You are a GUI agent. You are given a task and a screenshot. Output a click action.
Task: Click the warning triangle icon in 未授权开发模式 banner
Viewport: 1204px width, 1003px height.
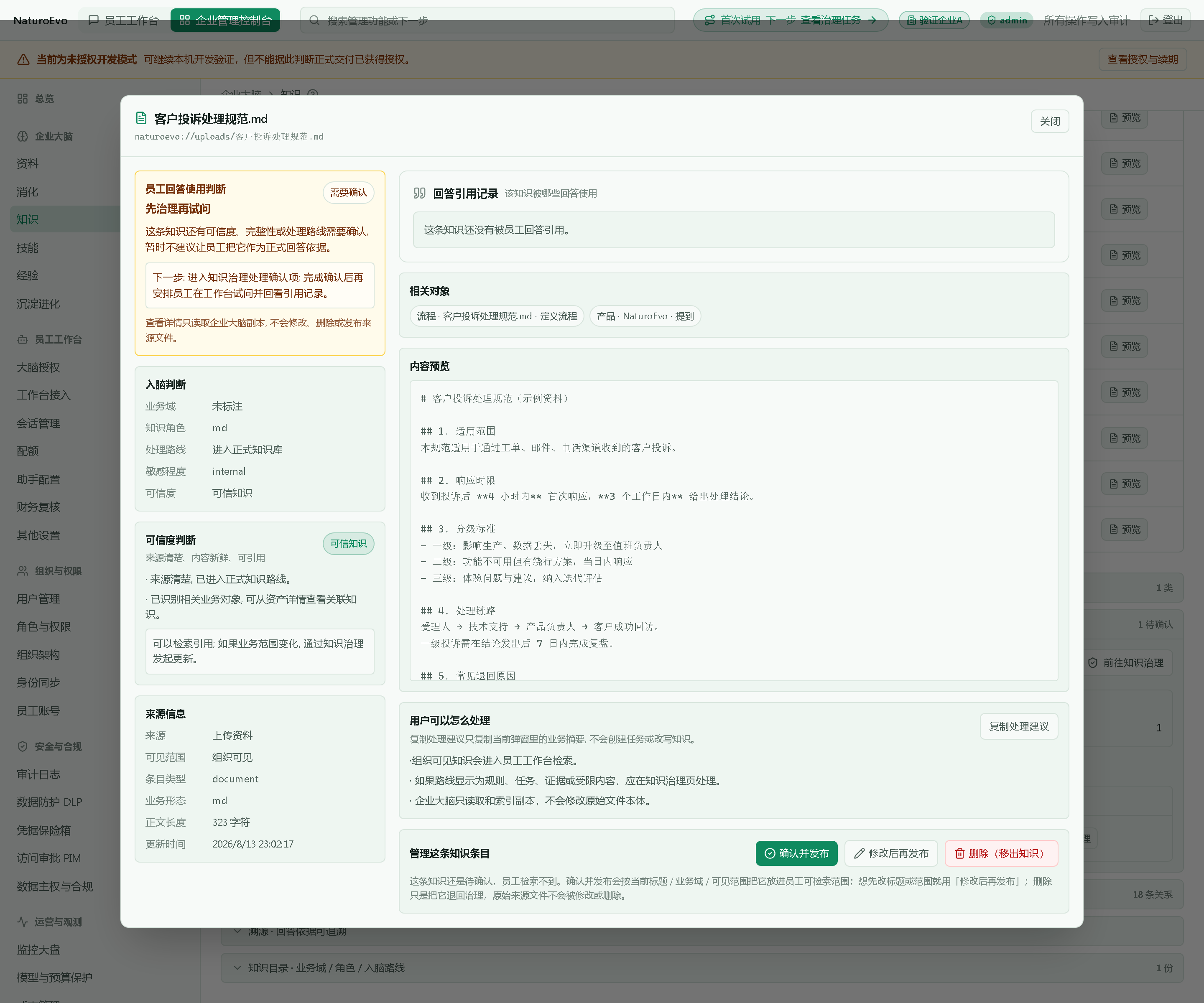(x=23, y=60)
